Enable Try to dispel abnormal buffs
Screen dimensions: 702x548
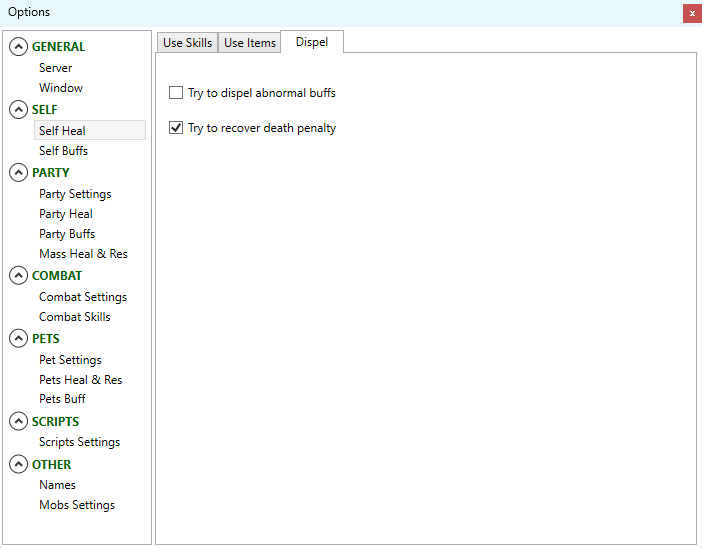coord(177,93)
